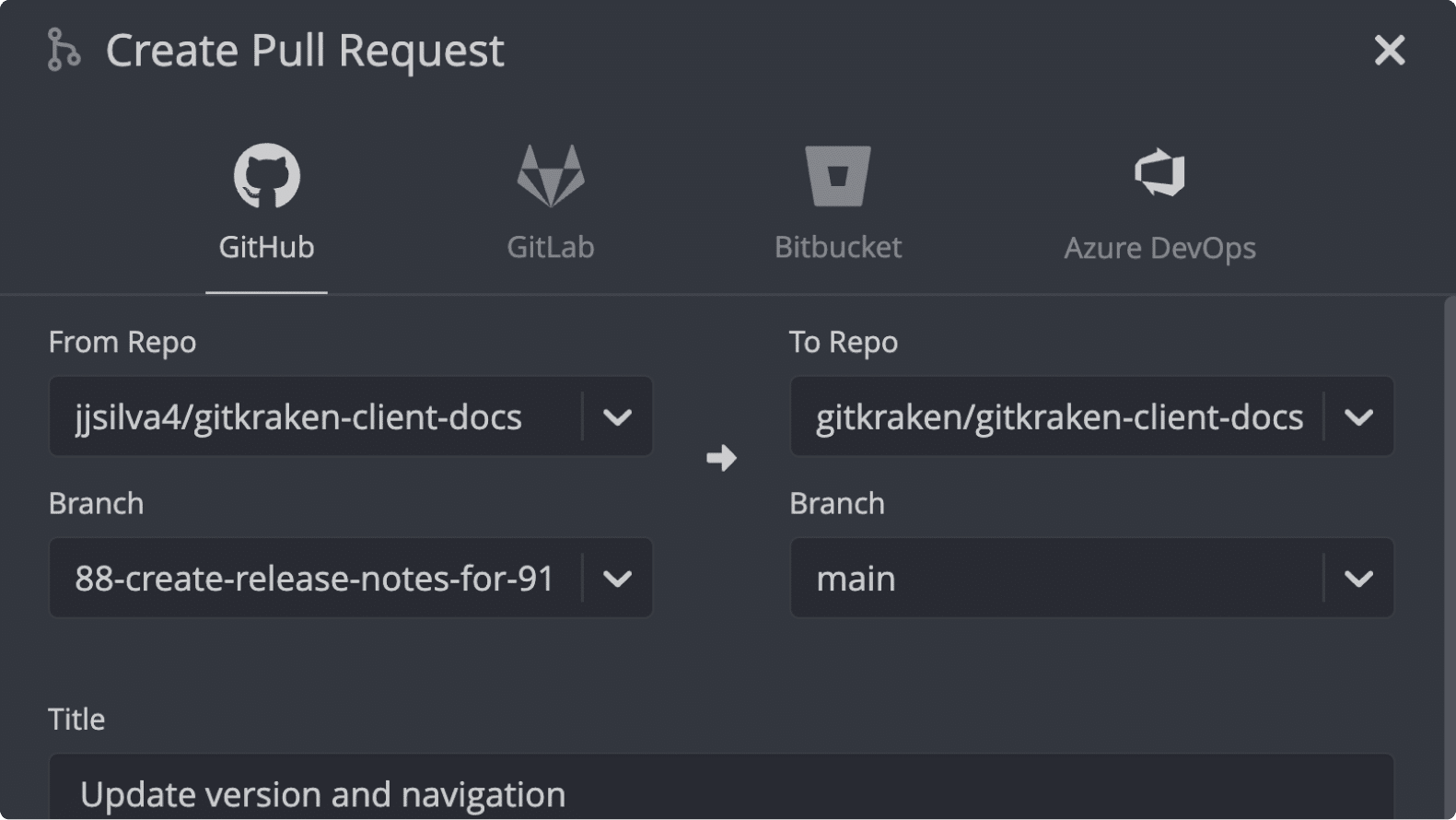This screenshot has width=1456, height=820.
Task: Click the 'Create Pull Request' heading text
Action: tap(305, 51)
